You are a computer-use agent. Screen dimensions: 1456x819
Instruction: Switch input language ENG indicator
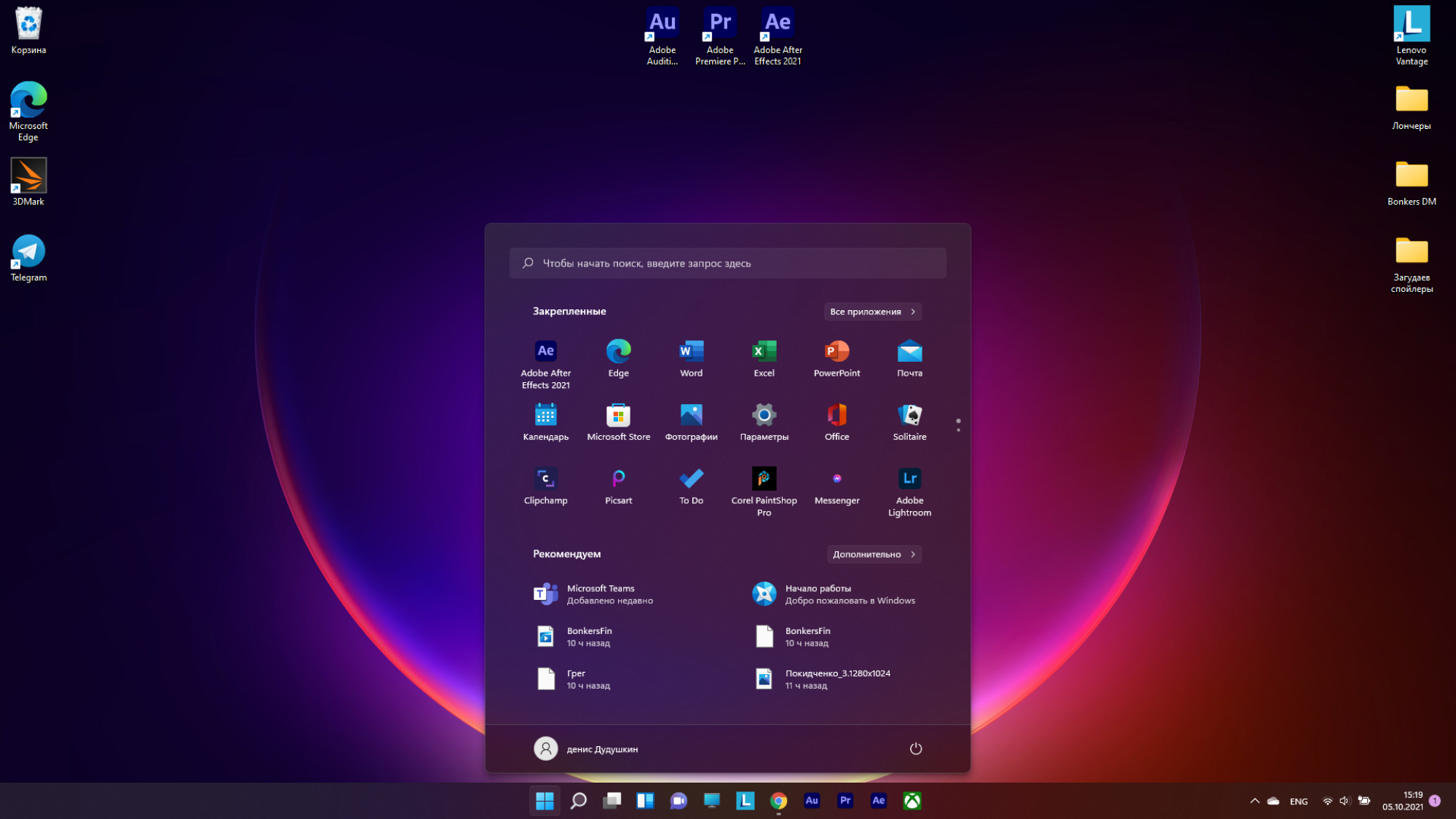point(1299,802)
